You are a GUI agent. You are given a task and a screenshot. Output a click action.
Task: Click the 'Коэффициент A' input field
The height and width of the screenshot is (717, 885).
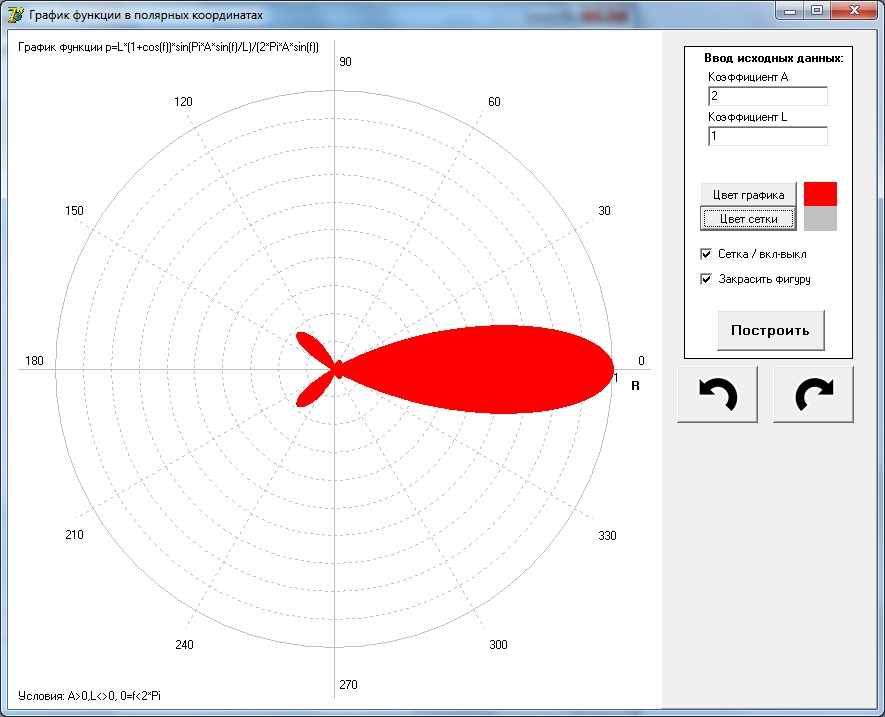click(x=767, y=96)
